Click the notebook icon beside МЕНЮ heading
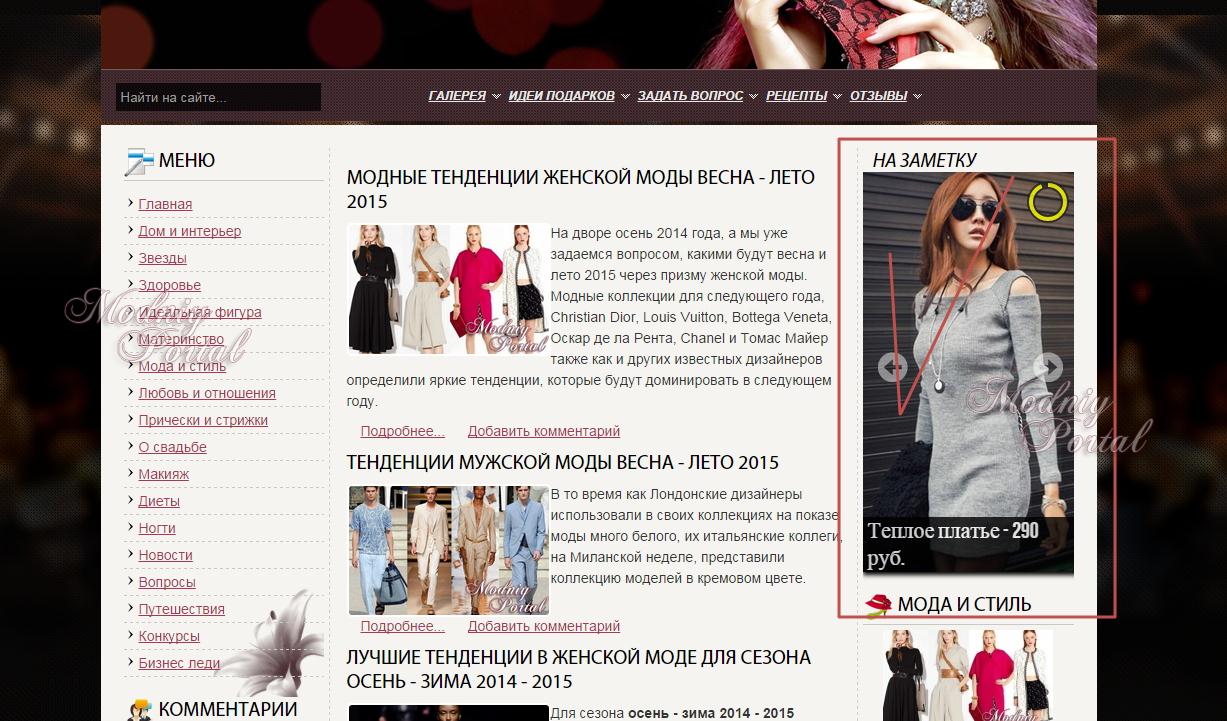 point(139,161)
